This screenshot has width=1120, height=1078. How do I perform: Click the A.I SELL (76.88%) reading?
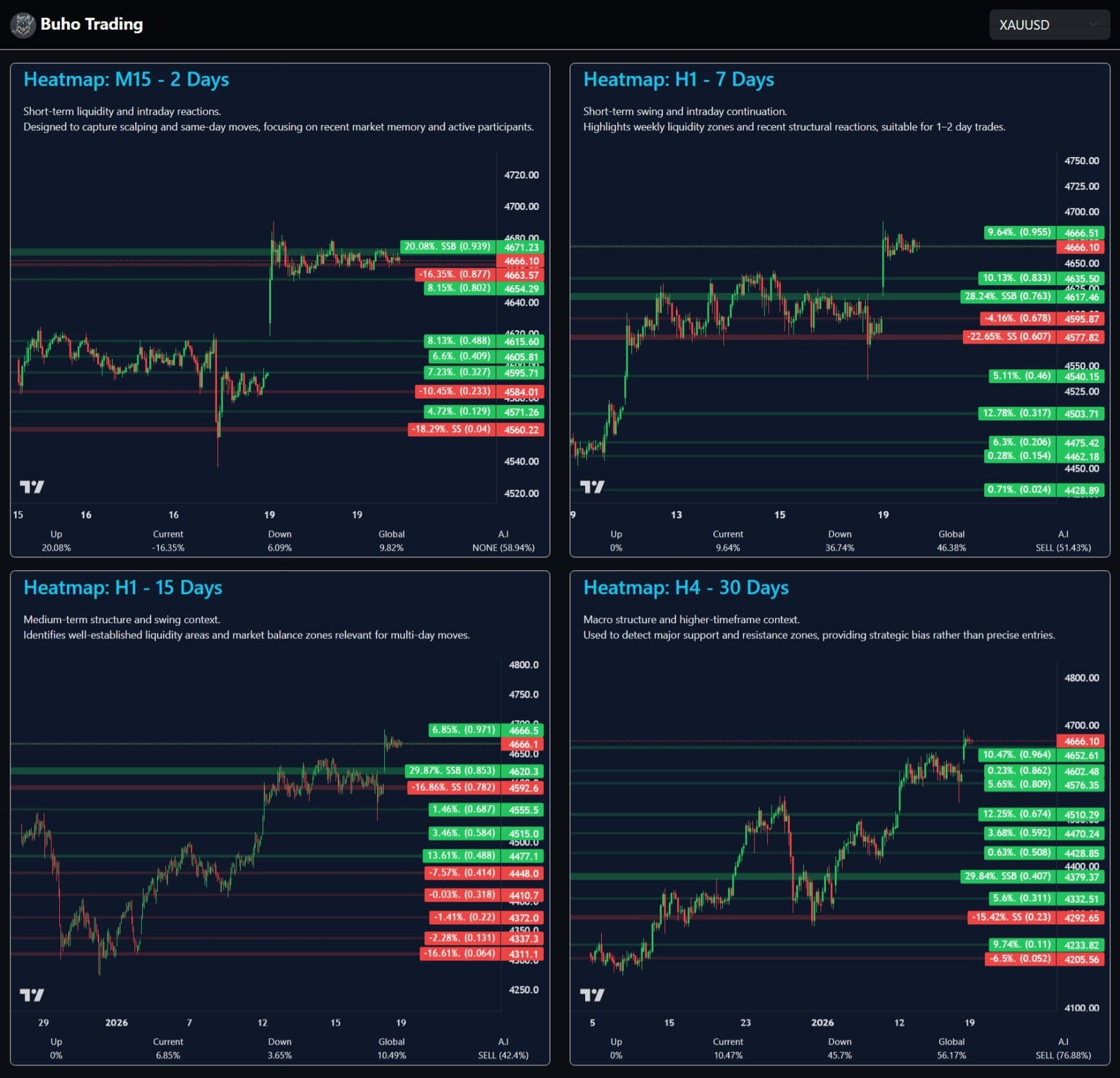pos(1063,1055)
